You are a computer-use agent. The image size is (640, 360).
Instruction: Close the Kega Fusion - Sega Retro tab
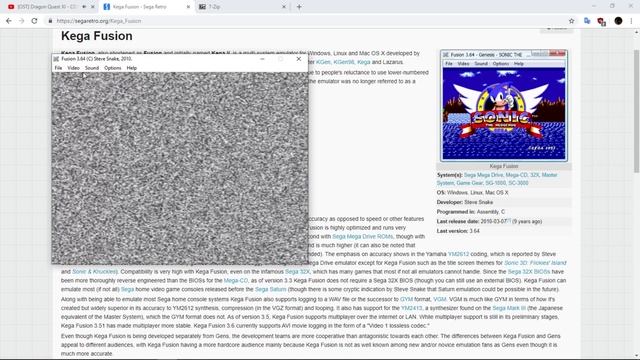click(189, 7)
